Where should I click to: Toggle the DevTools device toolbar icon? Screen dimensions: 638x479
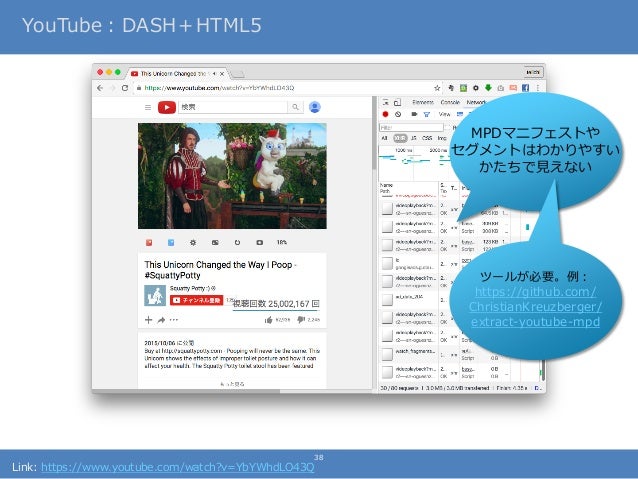(x=398, y=103)
